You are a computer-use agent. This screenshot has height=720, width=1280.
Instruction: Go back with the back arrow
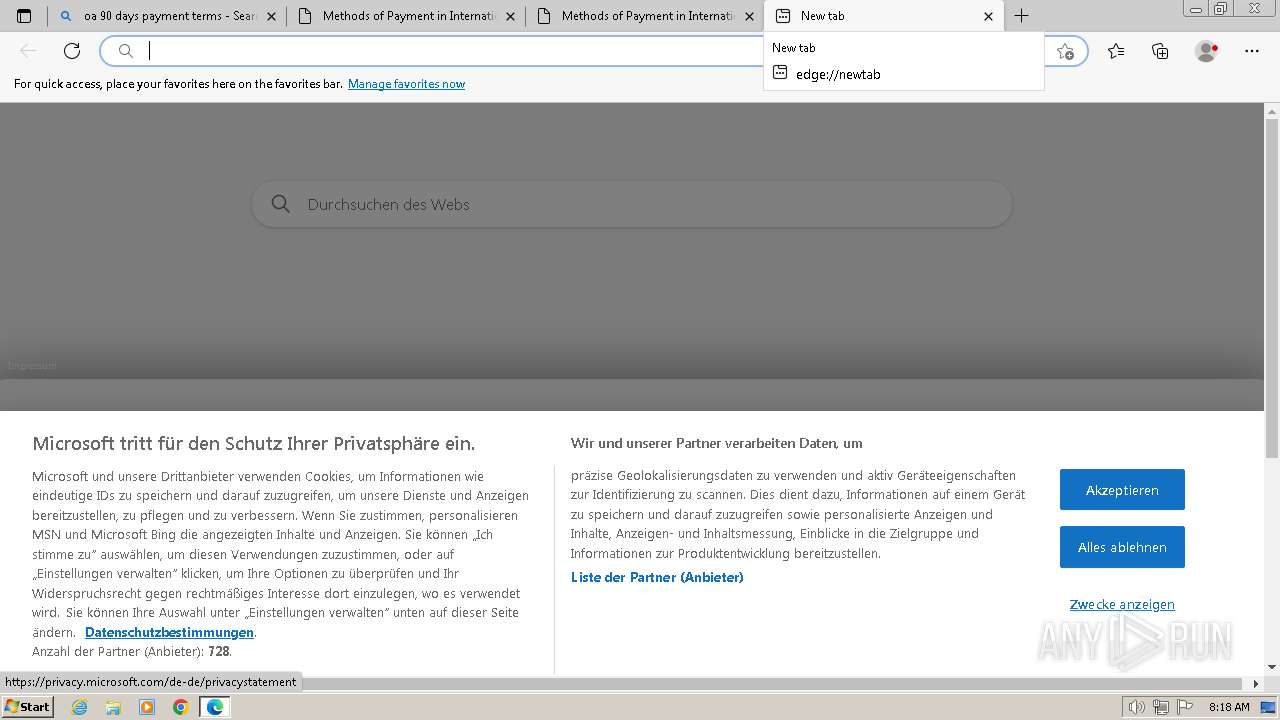[28, 51]
